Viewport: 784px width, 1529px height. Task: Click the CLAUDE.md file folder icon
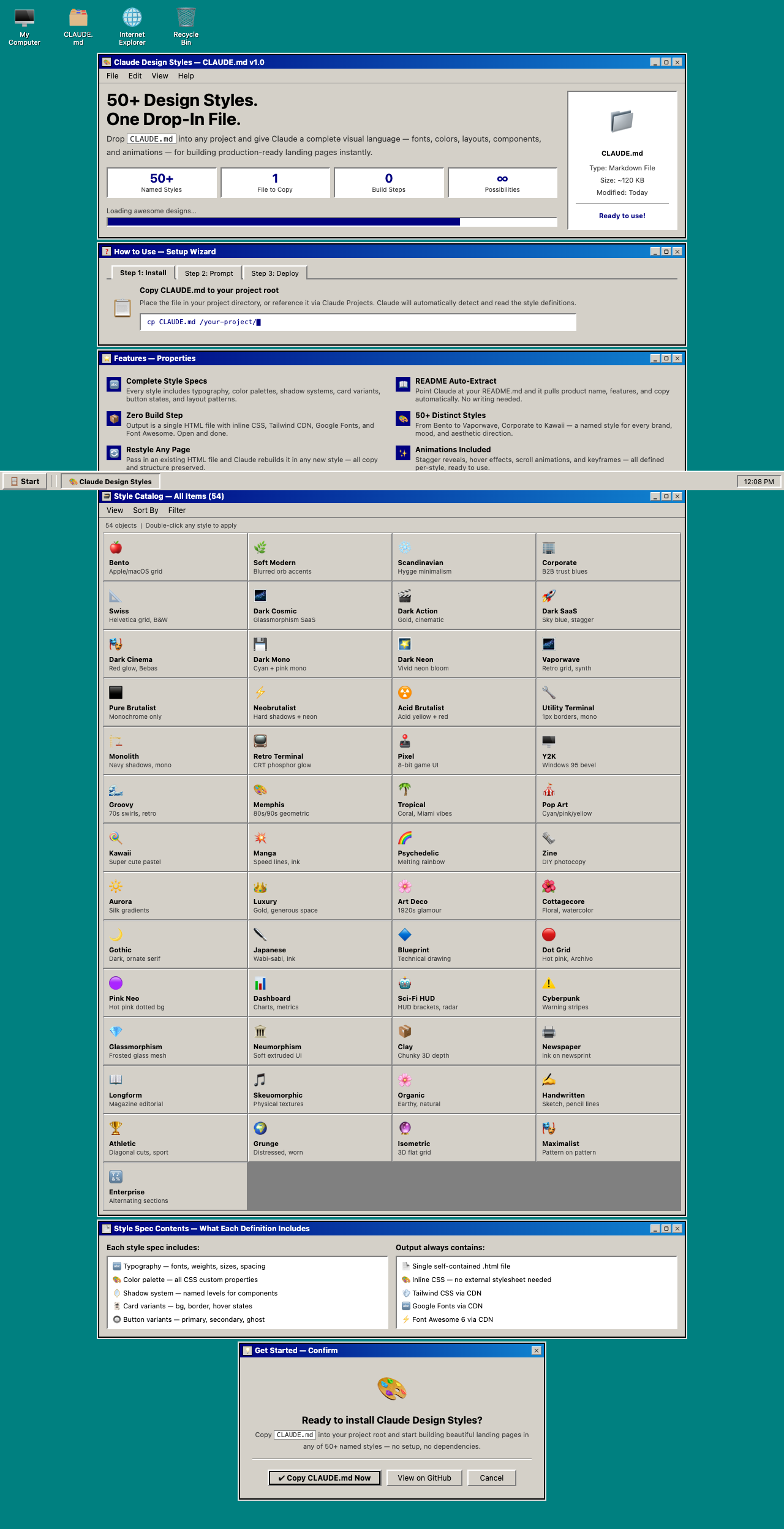pos(622,121)
